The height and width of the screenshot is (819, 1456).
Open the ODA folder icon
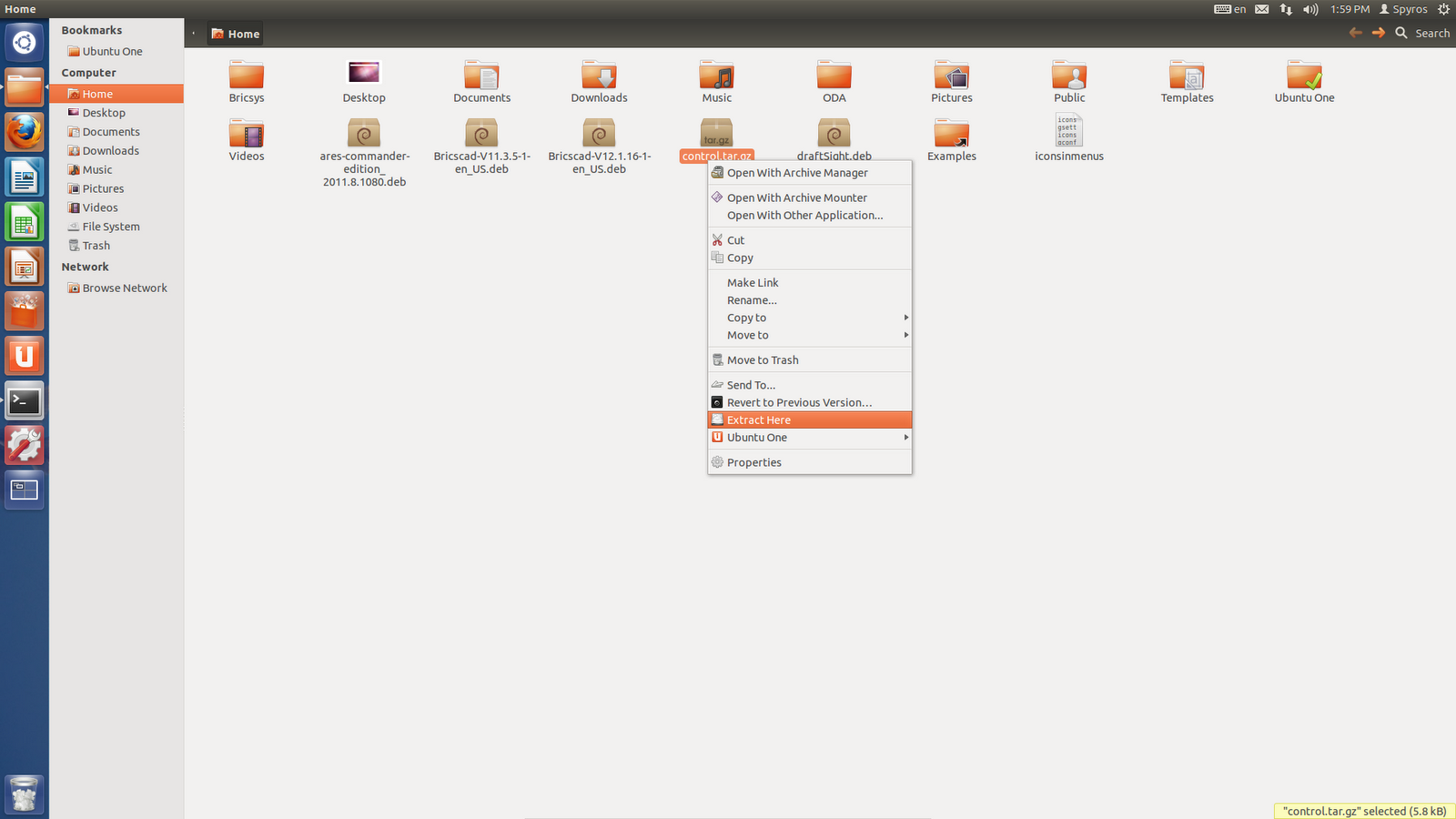tap(834, 75)
